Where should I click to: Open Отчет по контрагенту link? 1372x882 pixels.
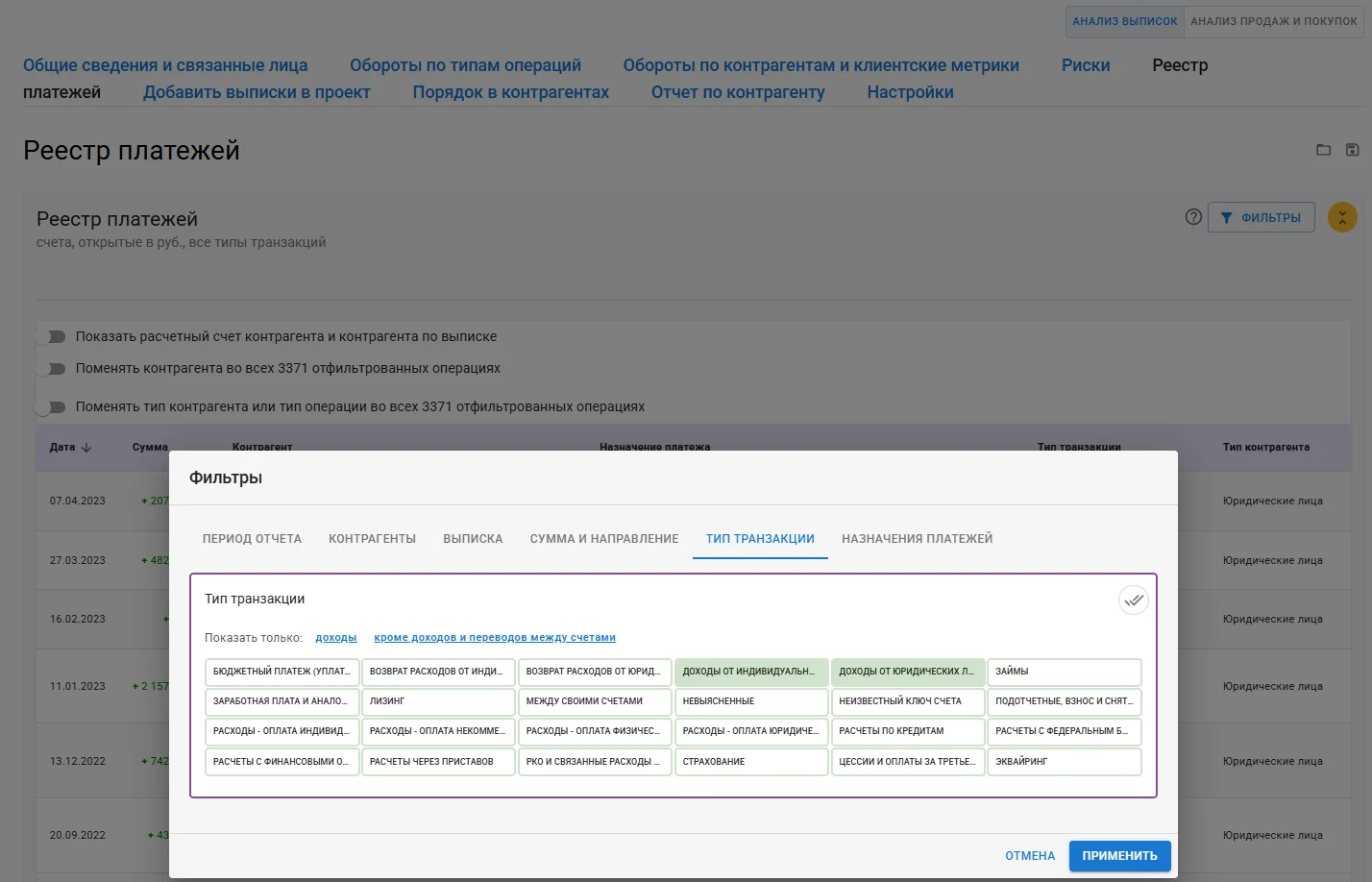tap(738, 92)
